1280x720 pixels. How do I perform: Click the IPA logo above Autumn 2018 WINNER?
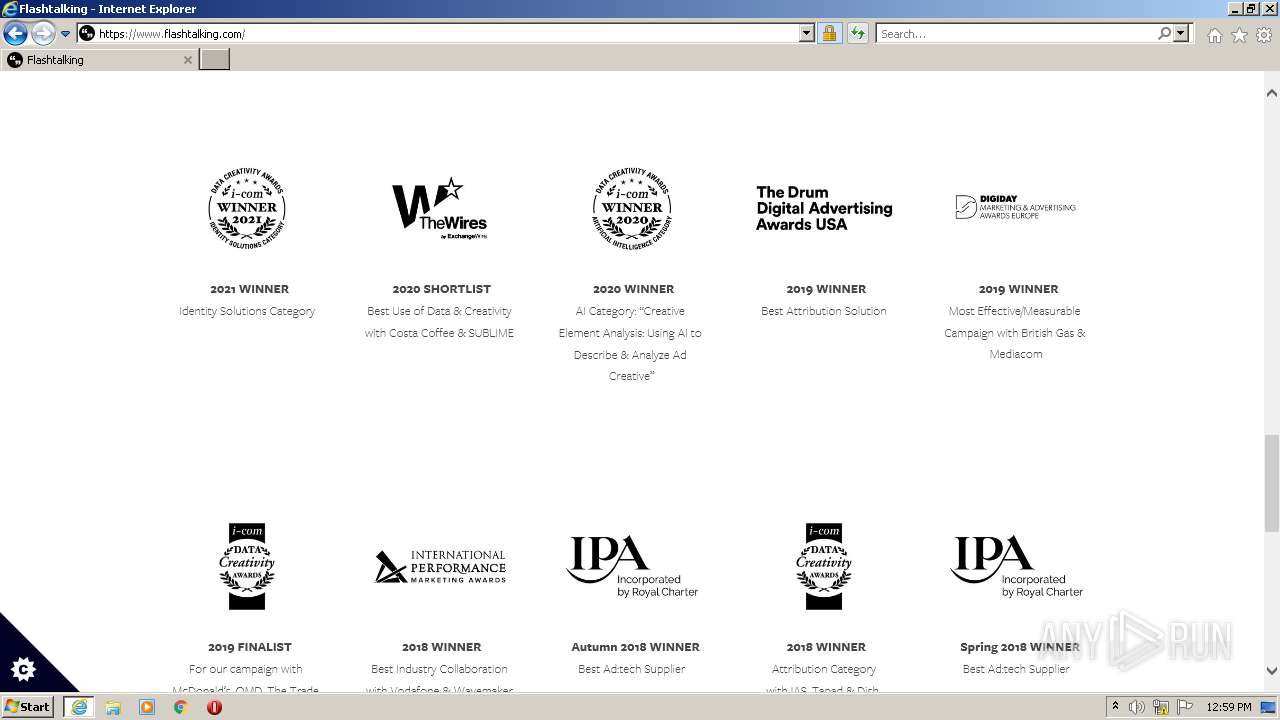(x=632, y=567)
